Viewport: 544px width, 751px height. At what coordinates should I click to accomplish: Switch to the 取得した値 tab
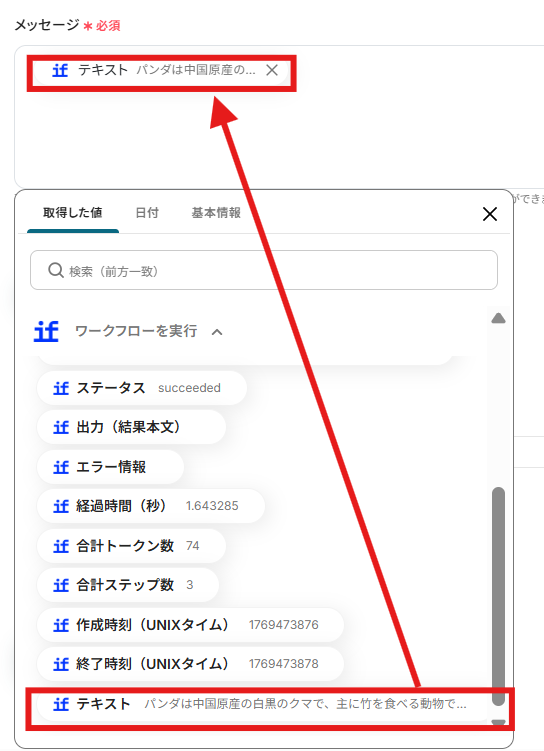coord(73,213)
